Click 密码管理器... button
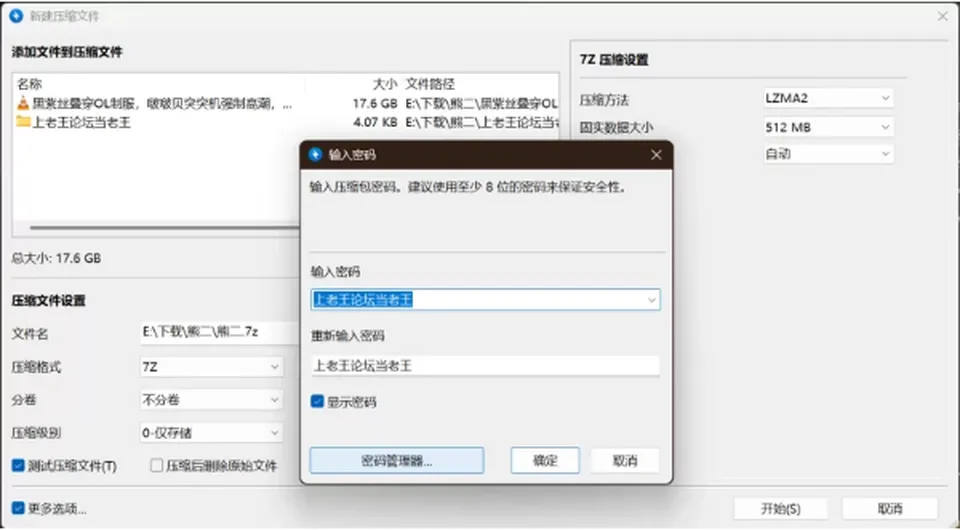 397,460
